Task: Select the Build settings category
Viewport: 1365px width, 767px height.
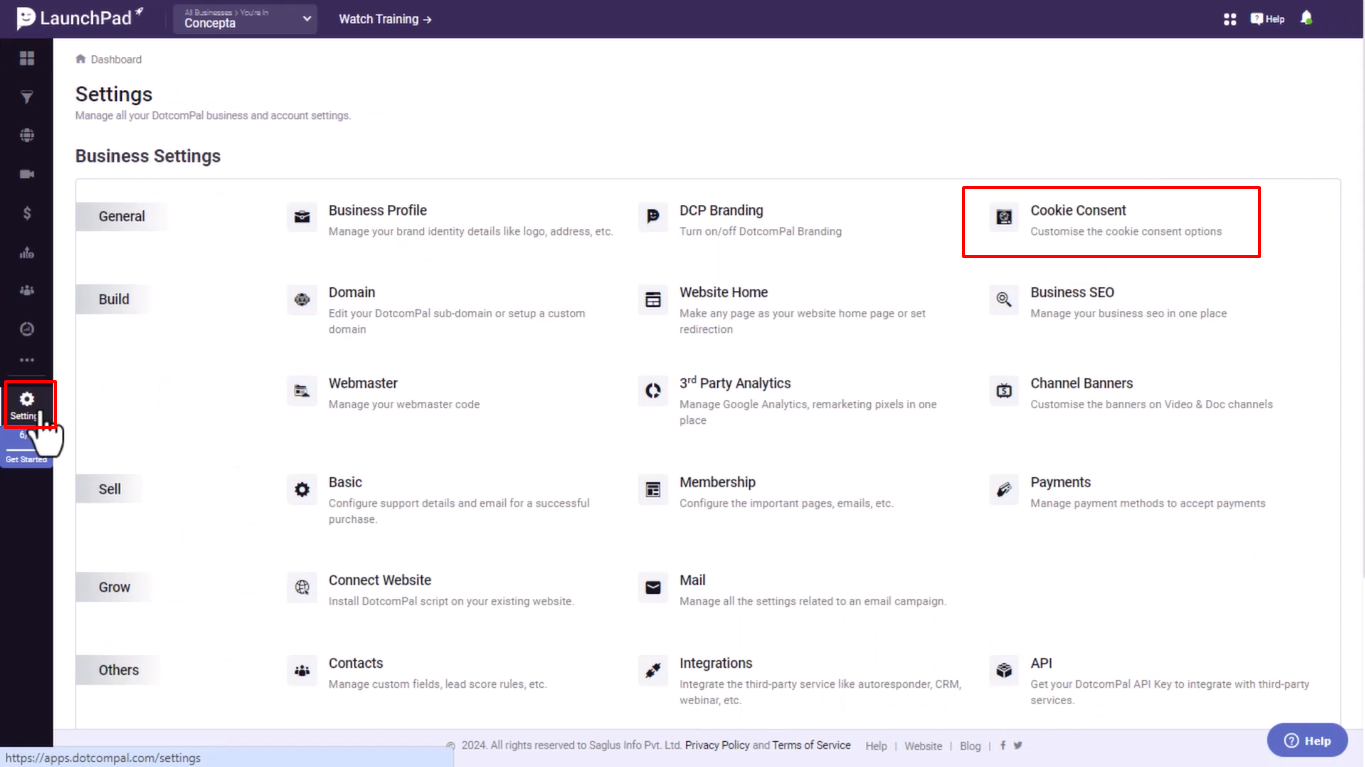Action: click(114, 299)
